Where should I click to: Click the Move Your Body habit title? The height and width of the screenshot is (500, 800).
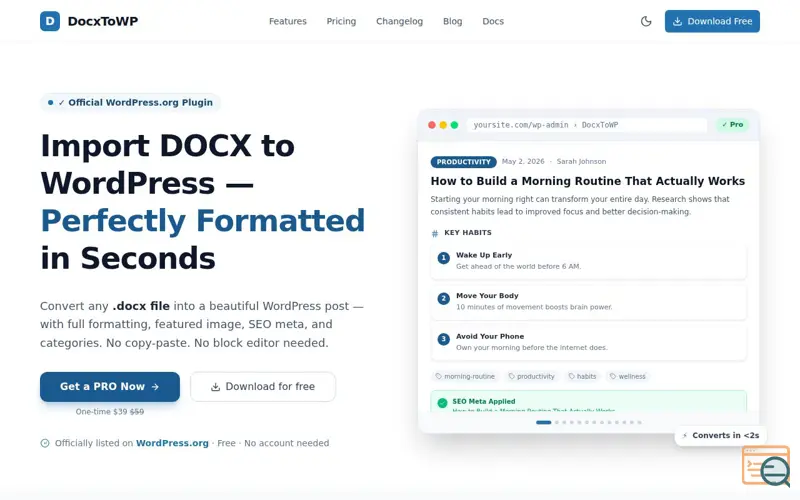(487, 296)
